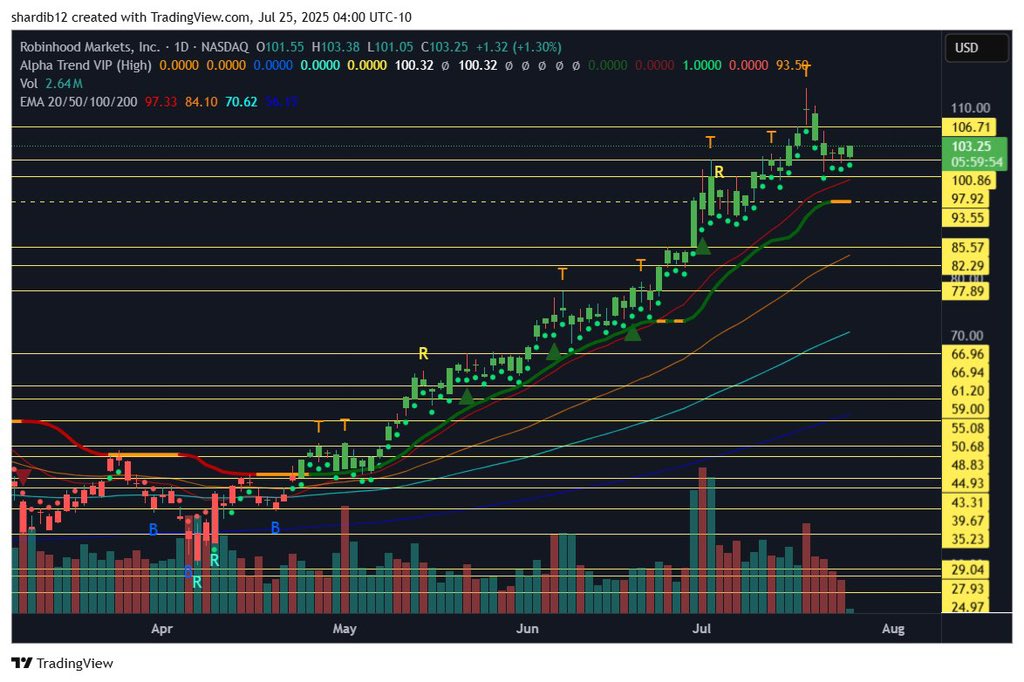Select the EMA 20/50/100/200 indicator label
Image resolution: width=1024 pixels, height=682 pixels.
click(78, 102)
